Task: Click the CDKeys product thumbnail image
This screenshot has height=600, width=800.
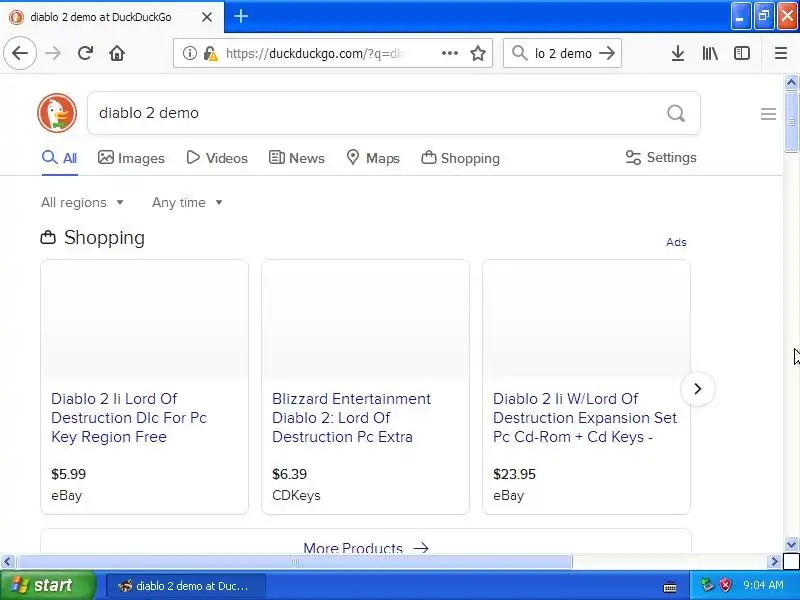Action: coord(365,320)
